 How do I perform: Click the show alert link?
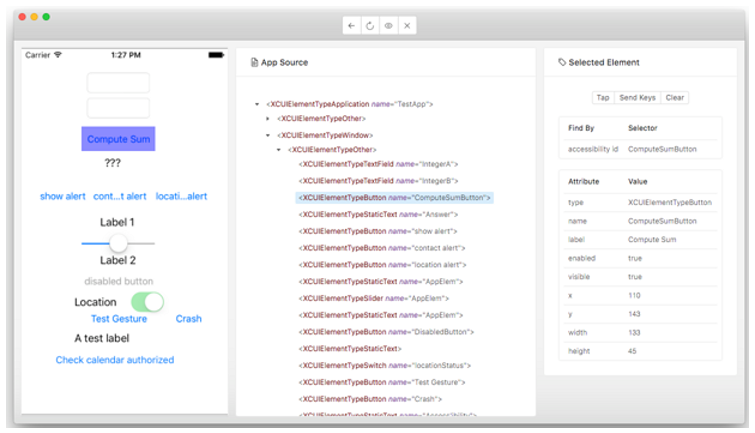pyautogui.click(x=63, y=196)
